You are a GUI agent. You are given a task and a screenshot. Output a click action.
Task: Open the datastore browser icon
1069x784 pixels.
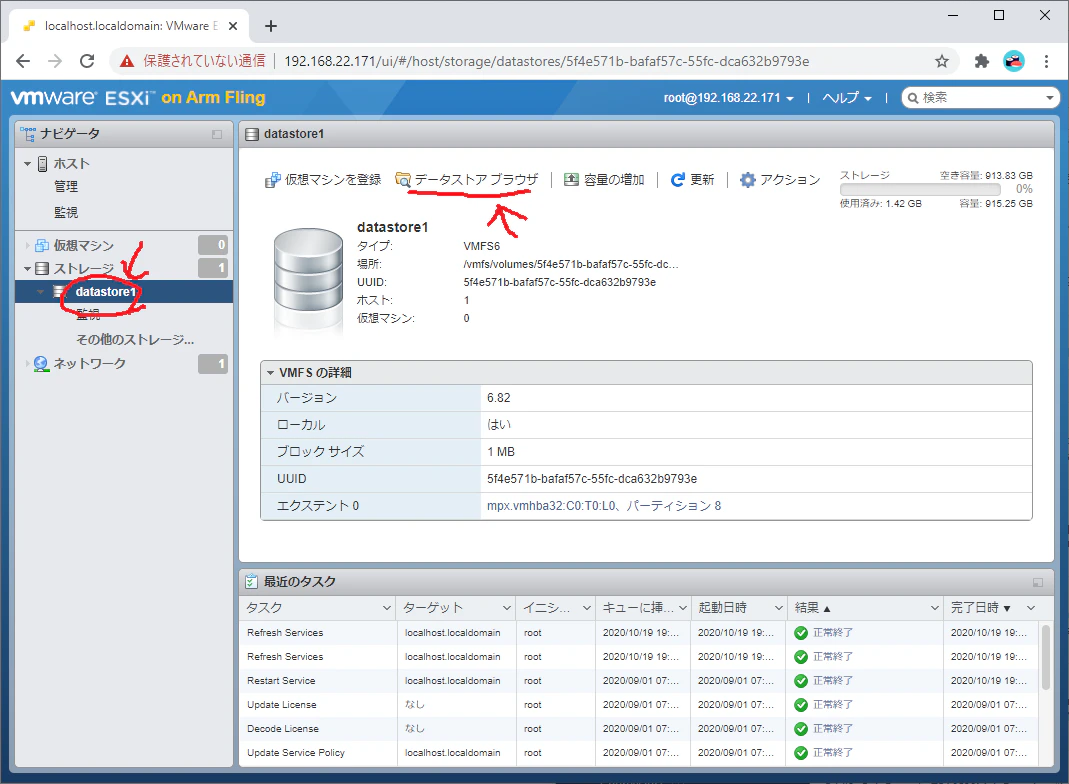point(403,179)
